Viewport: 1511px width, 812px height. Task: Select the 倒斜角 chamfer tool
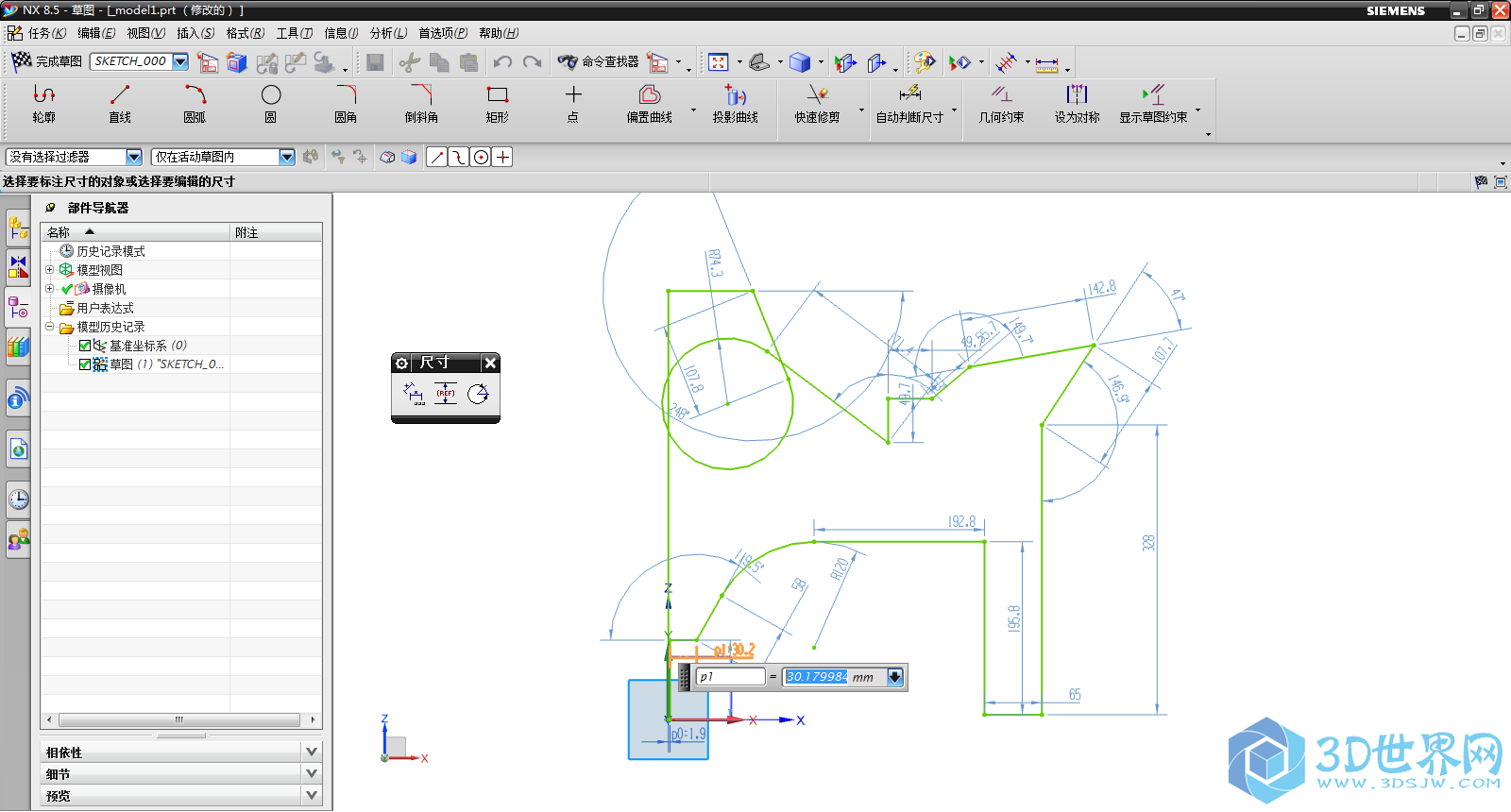(421, 104)
